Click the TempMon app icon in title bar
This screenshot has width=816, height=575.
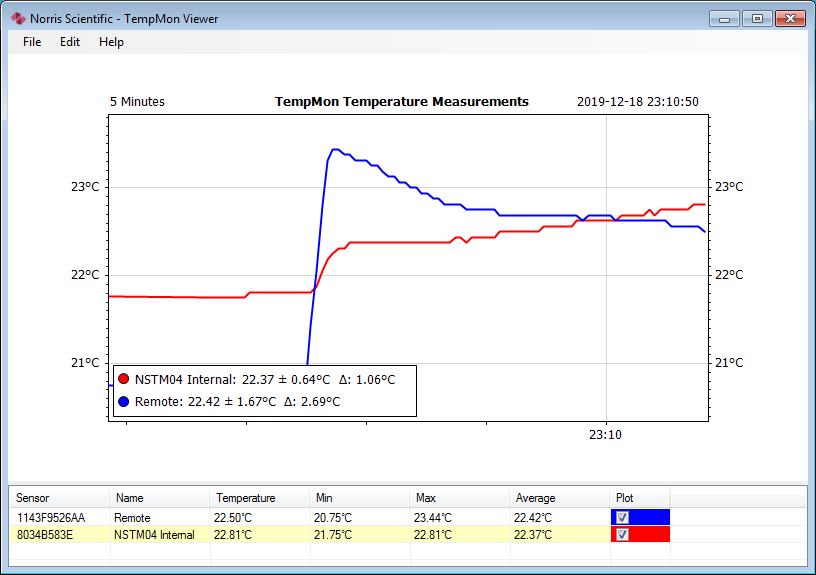pyautogui.click(x=17, y=19)
